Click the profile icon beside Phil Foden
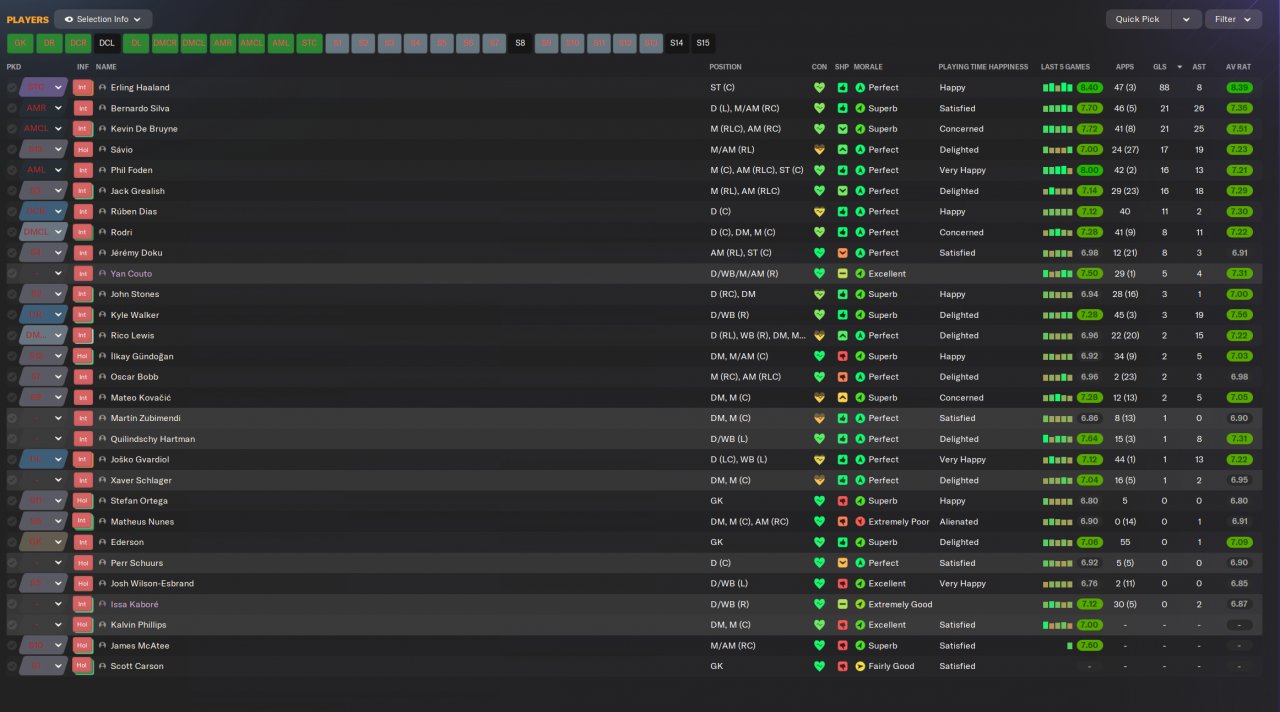This screenshot has width=1280, height=712. (102, 171)
